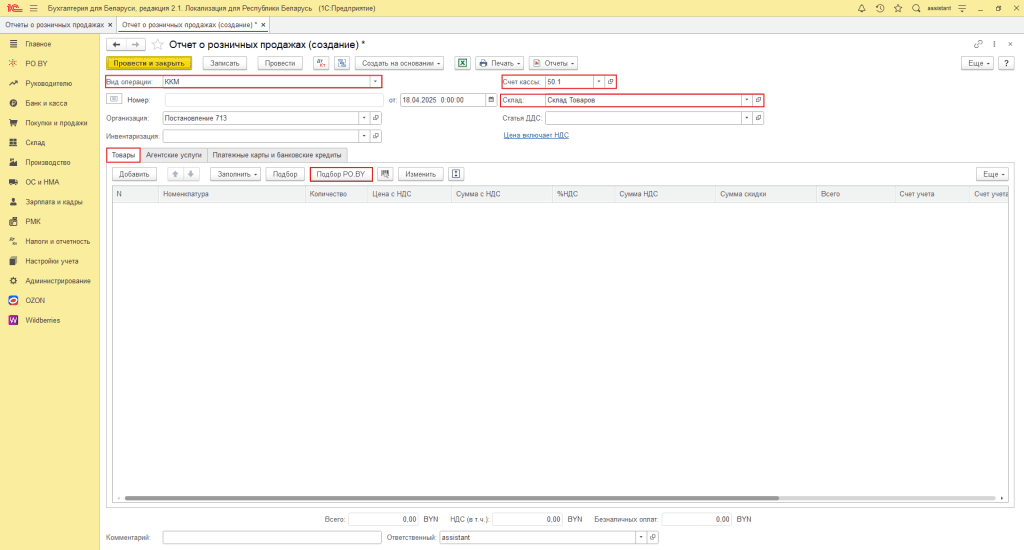
Task: Click into the Номер input field
Action: [x=274, y=100]
